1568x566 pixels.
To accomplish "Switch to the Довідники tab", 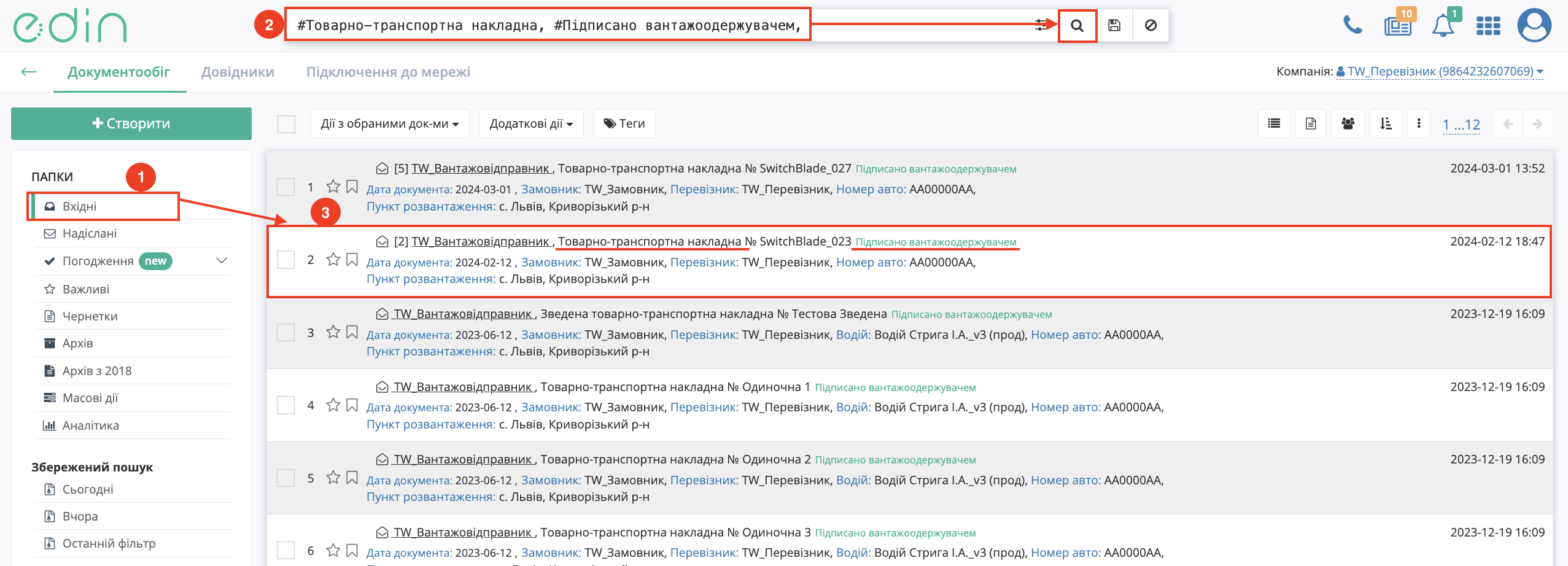I will pyautogui.click(x=238, y=72).
